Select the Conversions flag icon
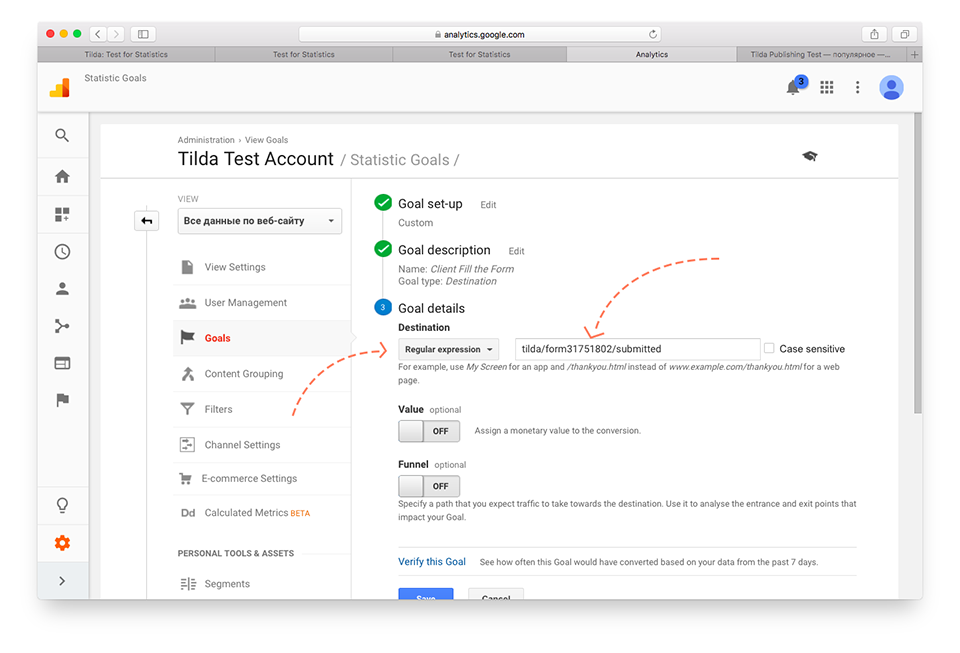 point(62,400)
